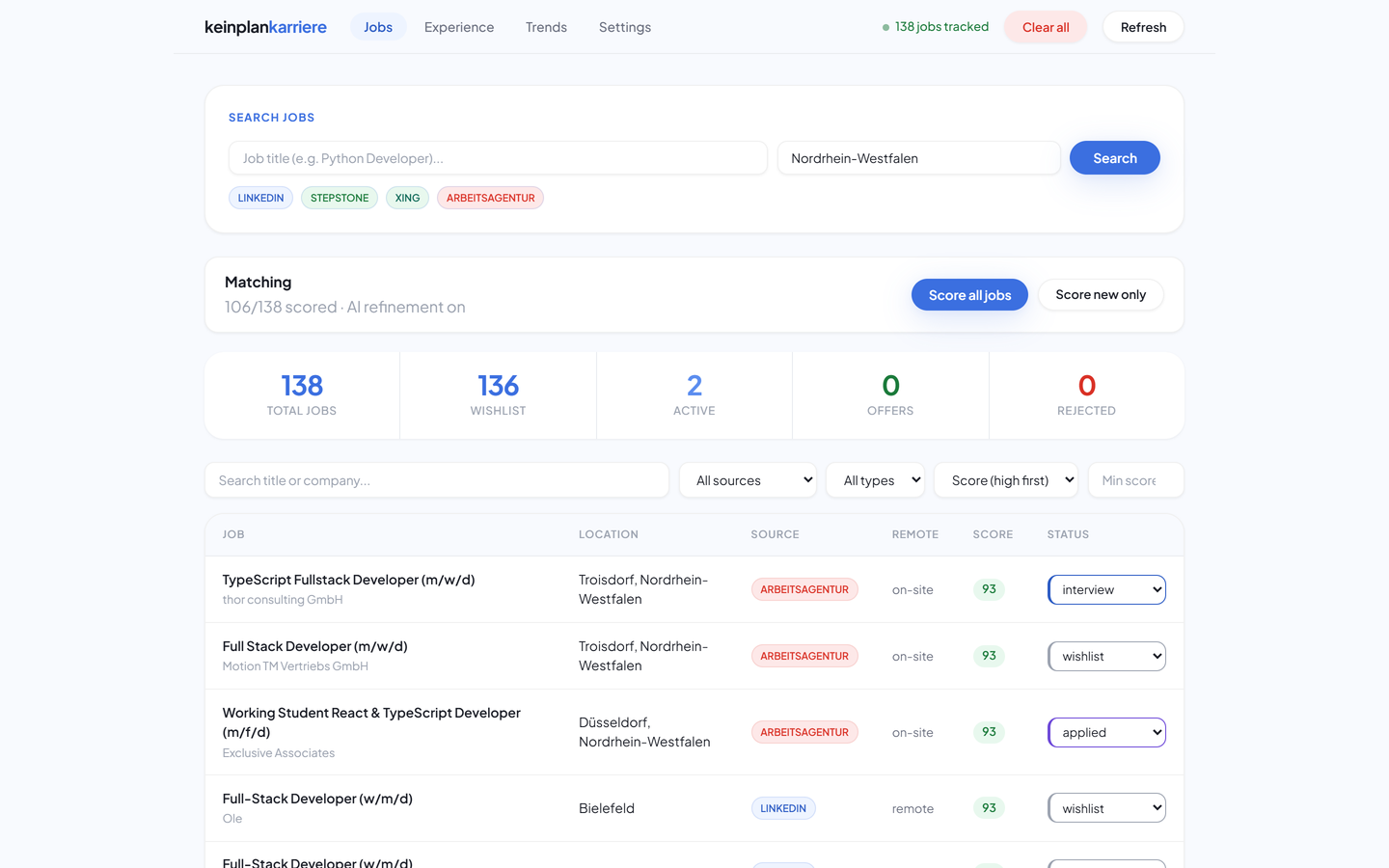Click the Min score input field

coord(1136,480)
